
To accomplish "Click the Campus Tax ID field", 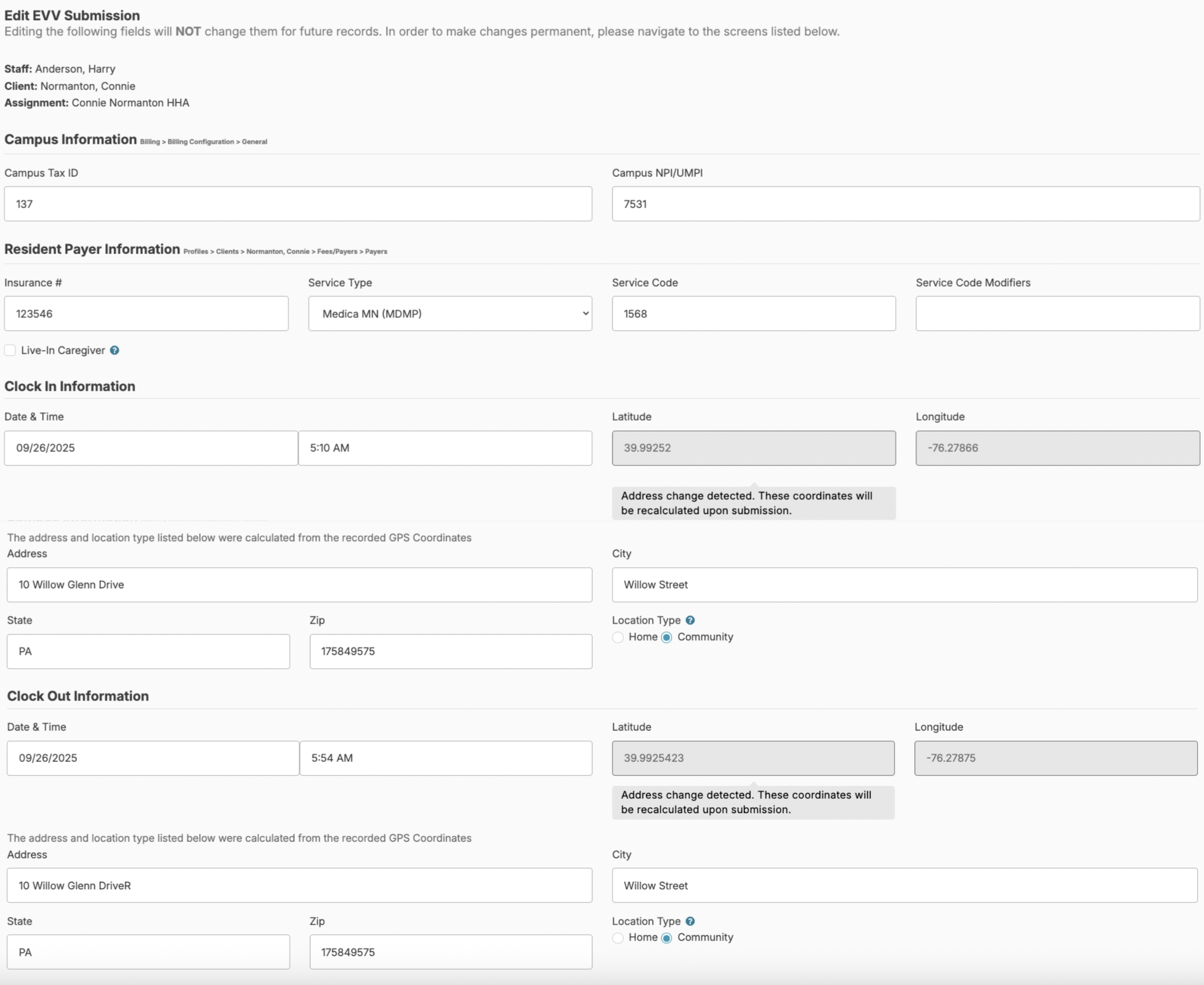I will (298, 204).
